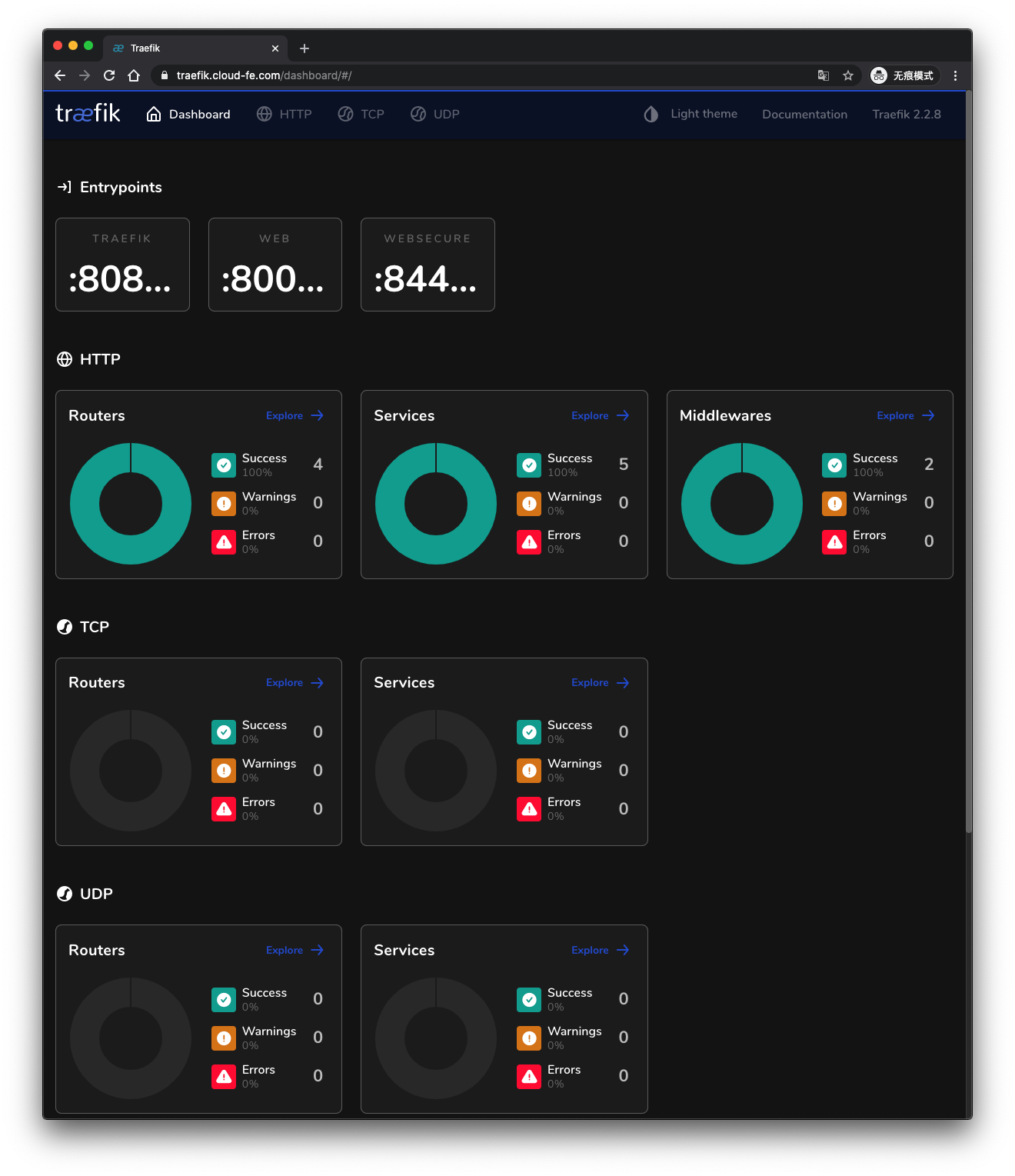This screenshot has width=1015, height=1176.
Task: Click the incognito mode profile button
Action: pos(904,75)
